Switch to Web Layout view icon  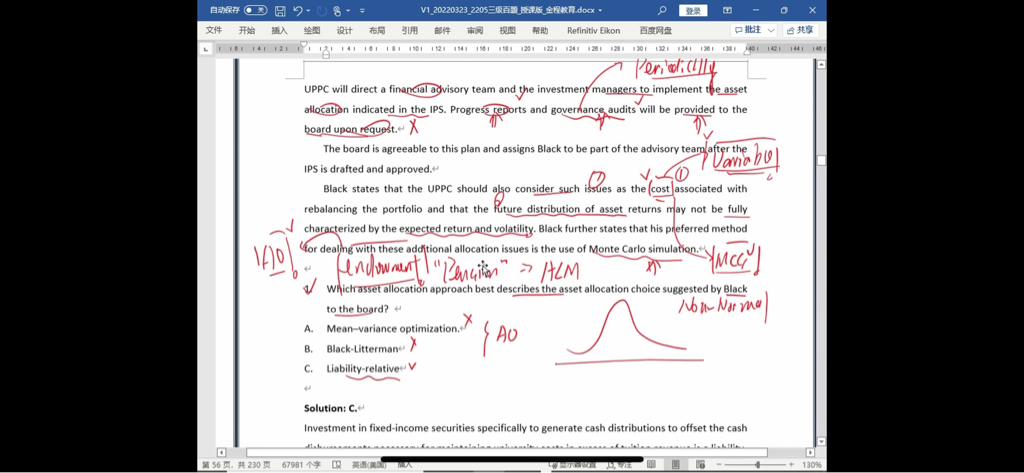point(704,465)
